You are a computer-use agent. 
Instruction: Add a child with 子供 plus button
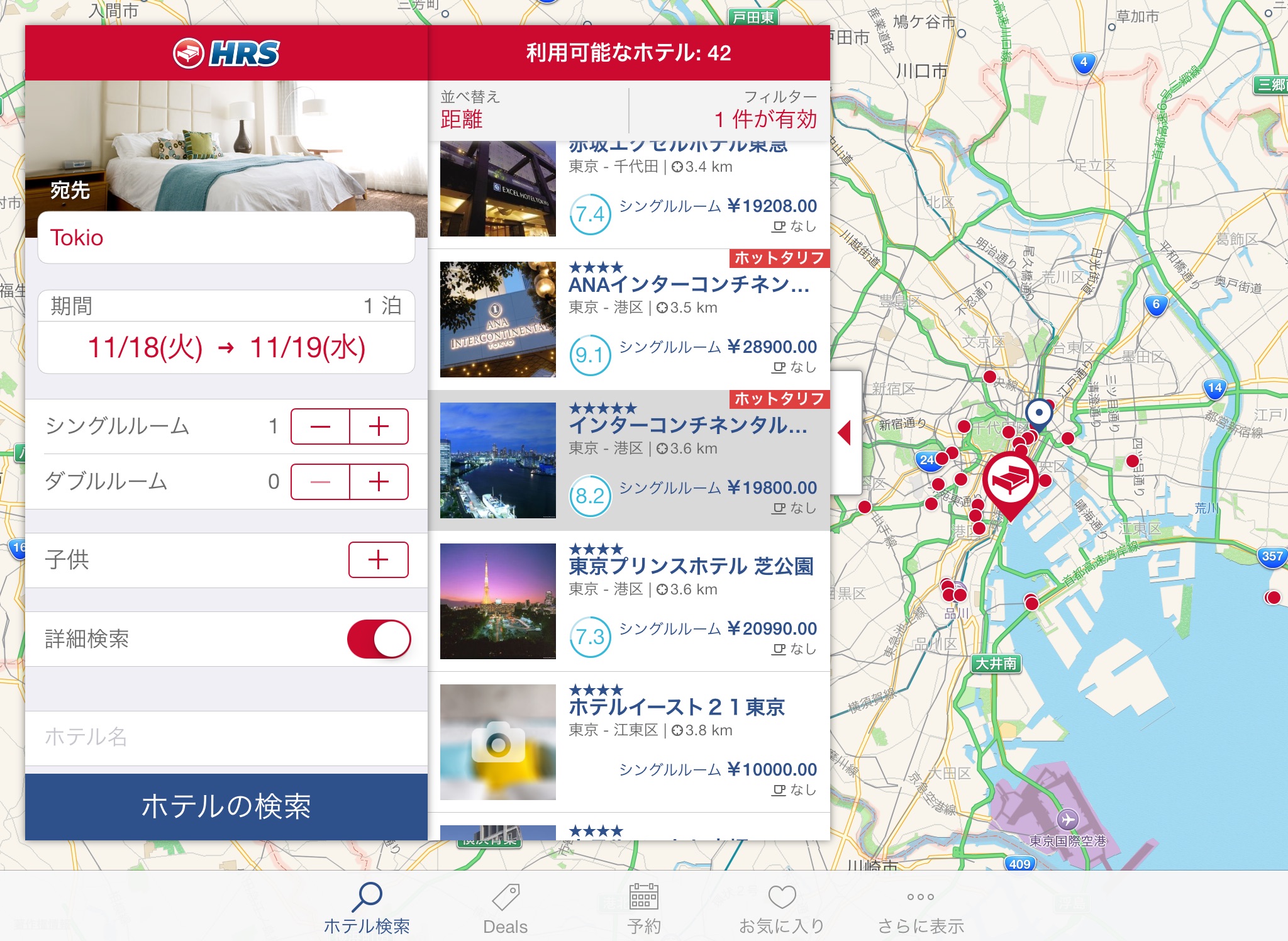click(x=379, y=560)
